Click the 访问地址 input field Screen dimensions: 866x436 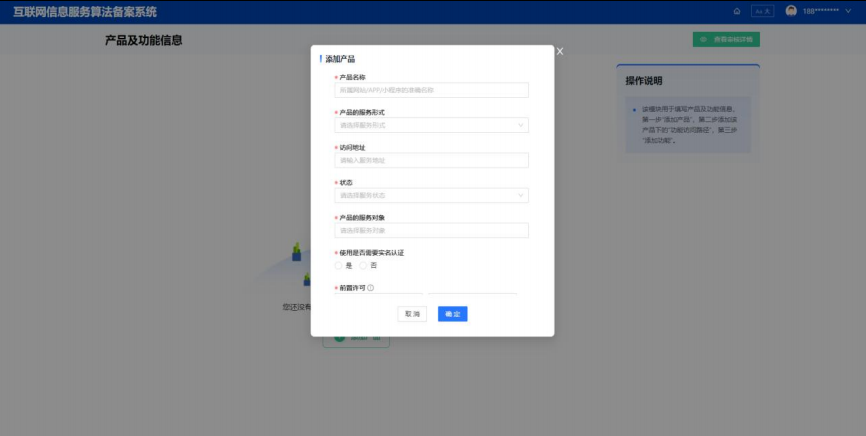pos(431,160)
